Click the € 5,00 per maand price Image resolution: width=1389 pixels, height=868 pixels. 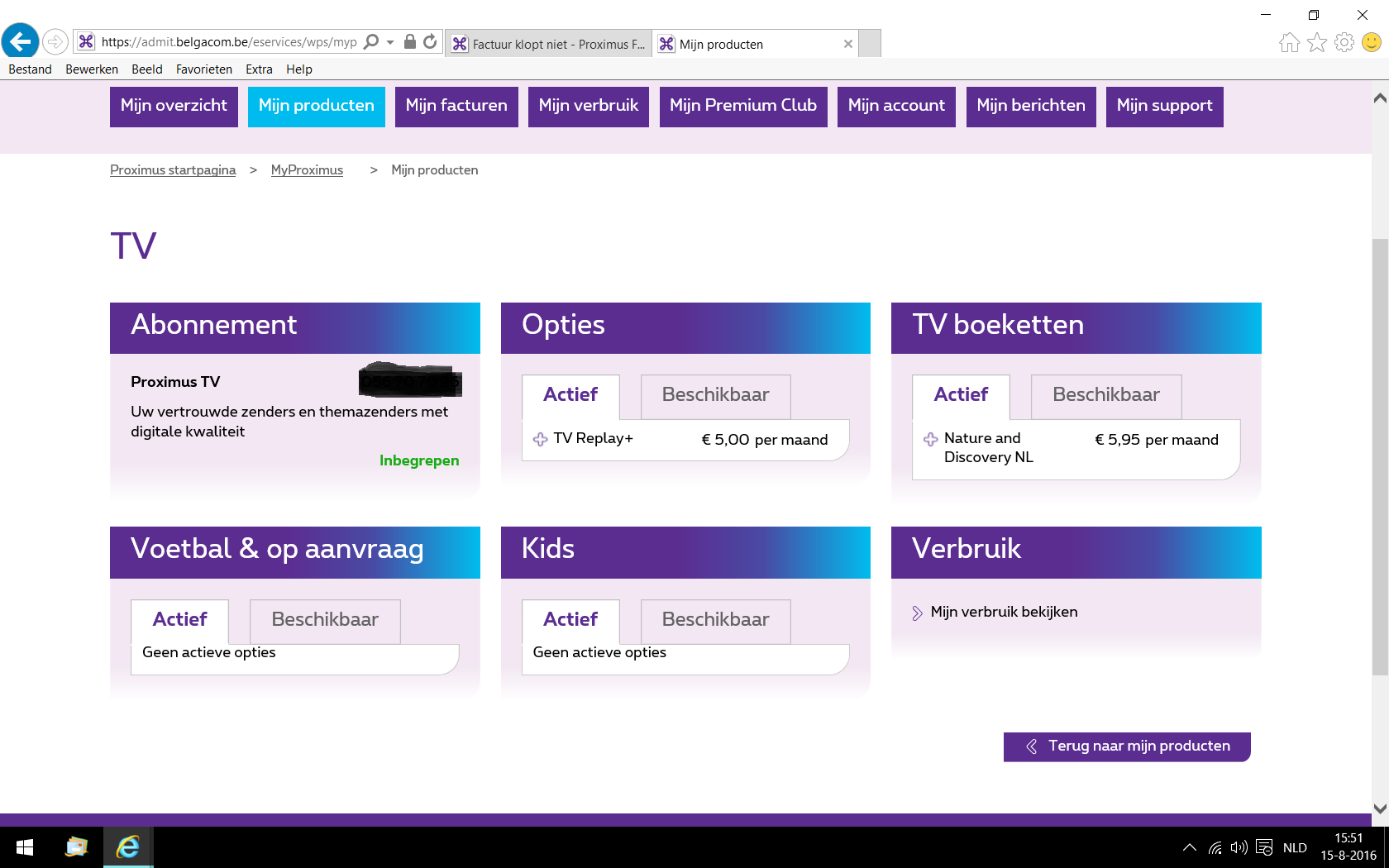pyautogui.click(x=765, y=440)
